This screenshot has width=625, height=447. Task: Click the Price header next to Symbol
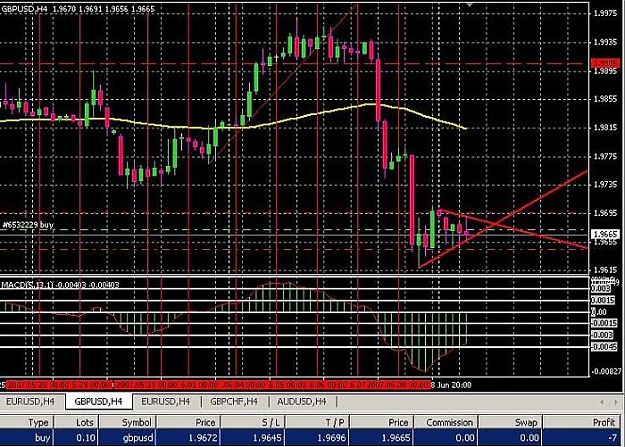[x=189, y=422]
